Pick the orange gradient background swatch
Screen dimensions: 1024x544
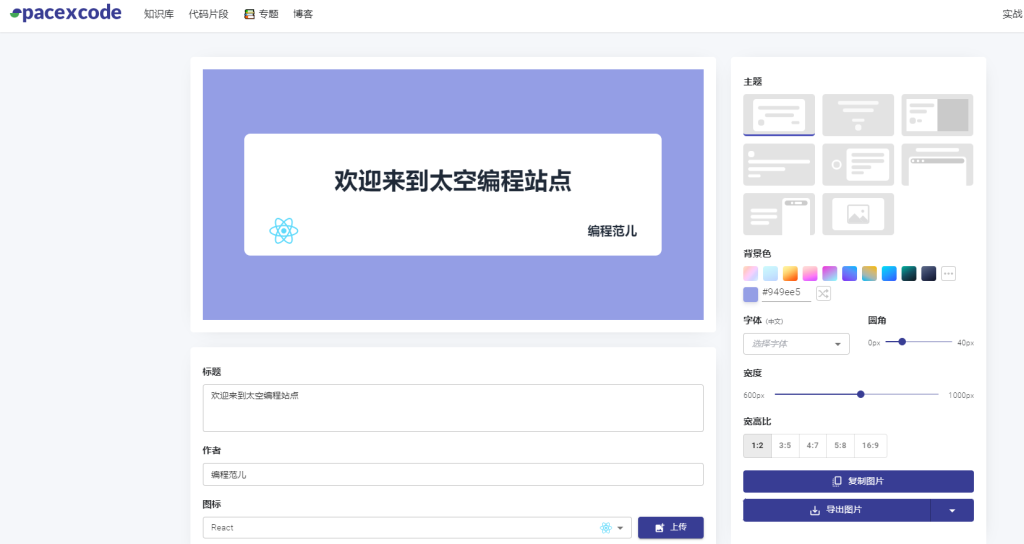tap(790, 274)
